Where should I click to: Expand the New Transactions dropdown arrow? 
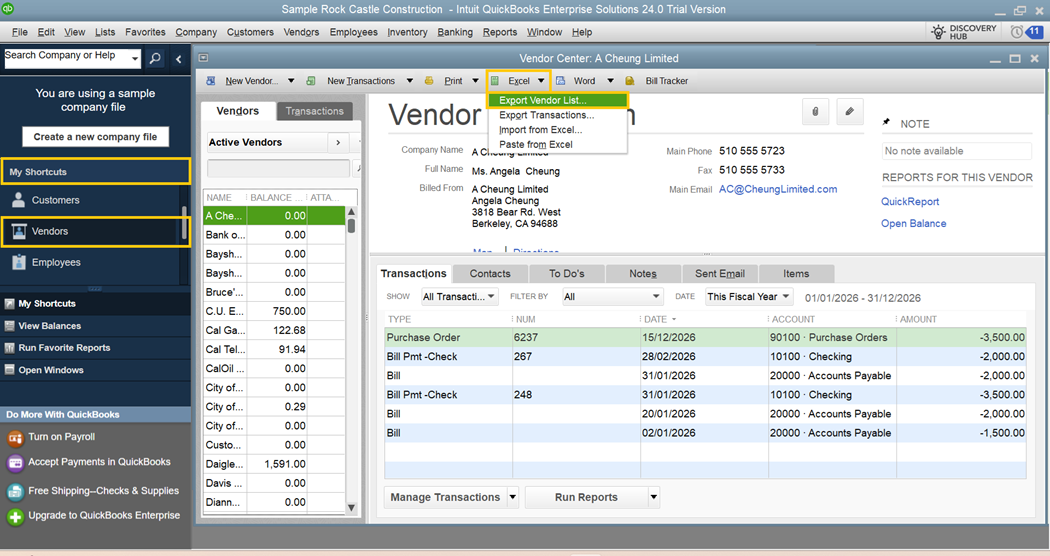409,81
